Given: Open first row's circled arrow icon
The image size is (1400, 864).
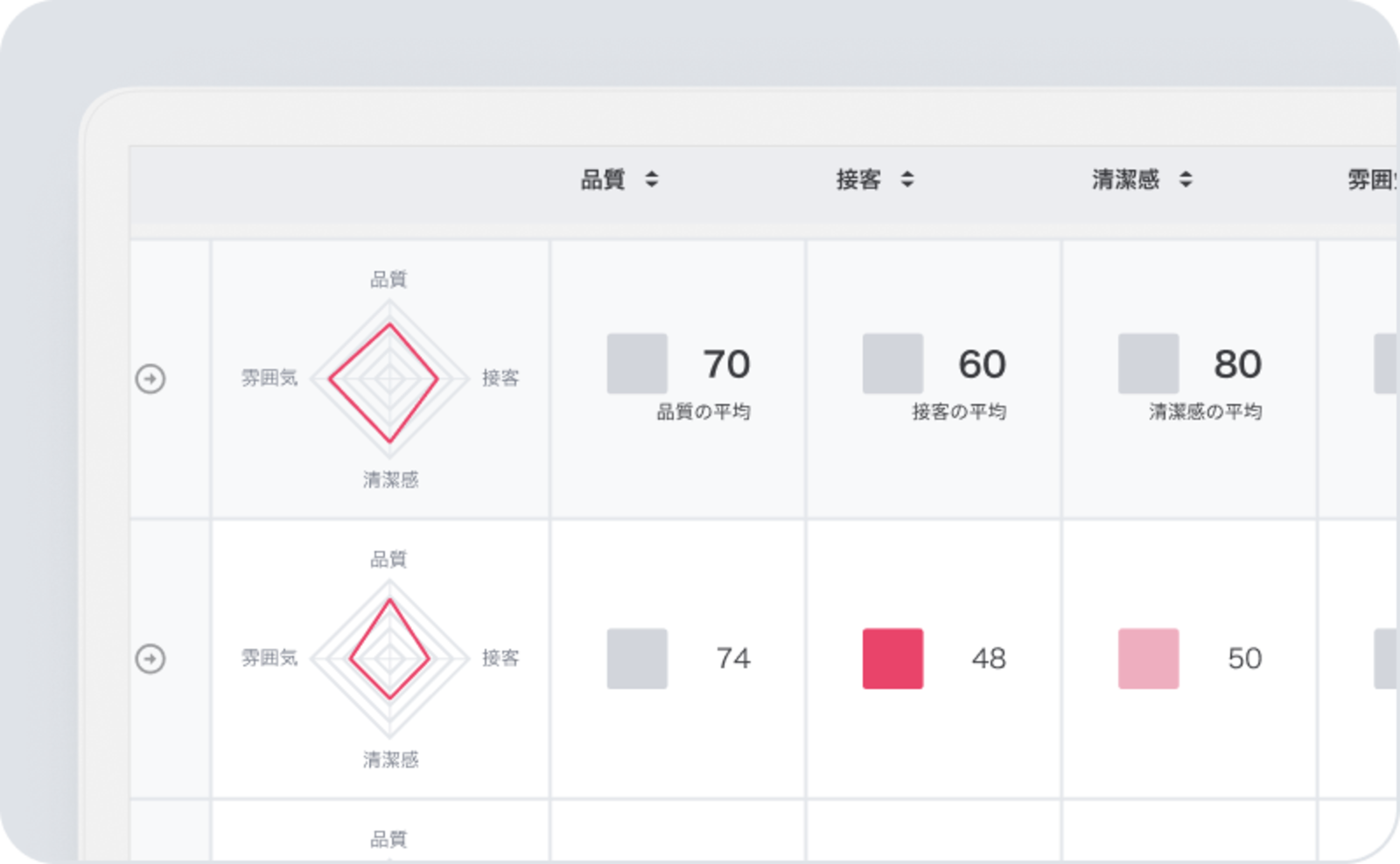Looking at the screenshot, I should [x=150, y=379].
